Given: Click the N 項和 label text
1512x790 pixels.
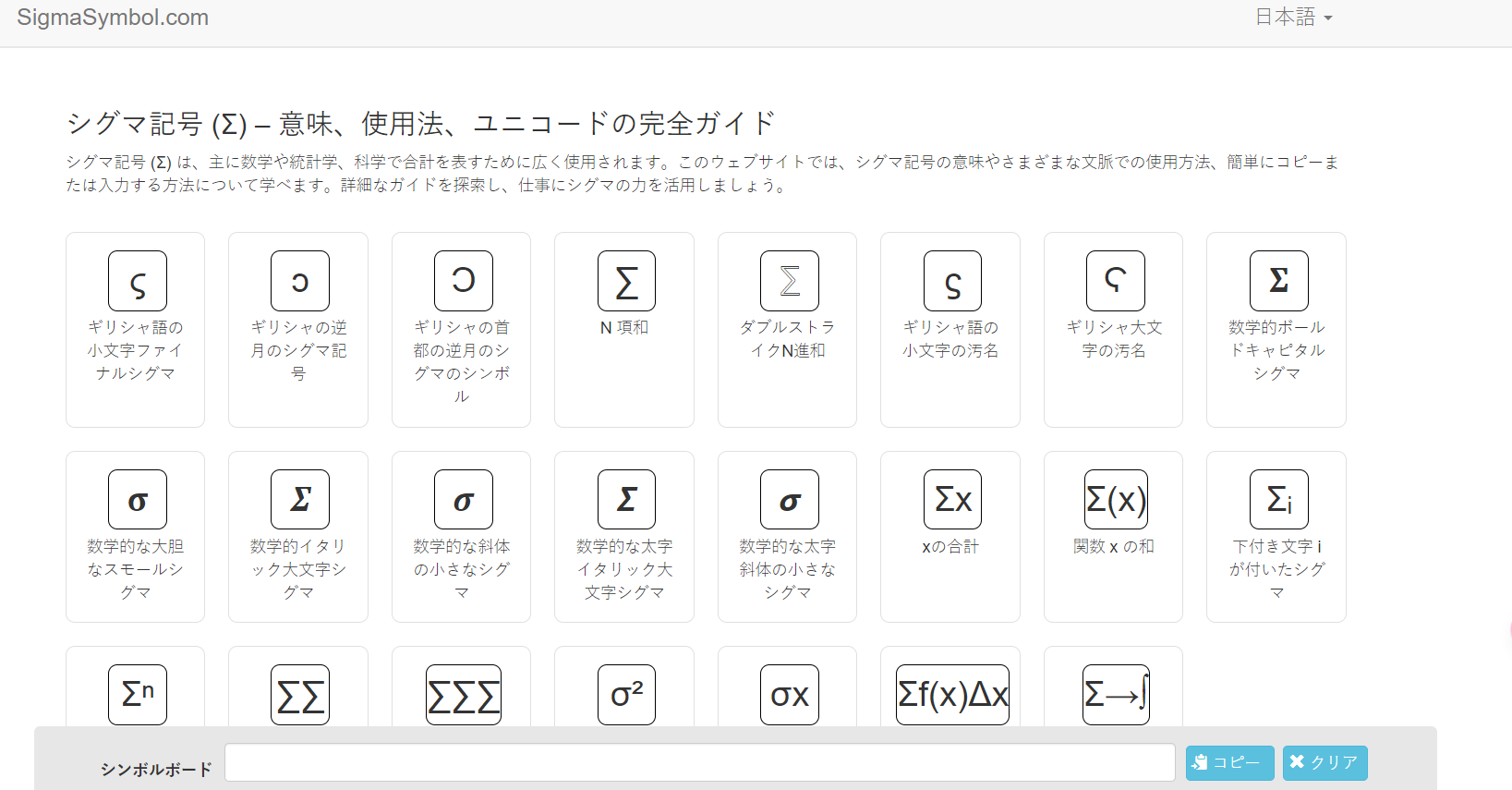Looking at the screenshot, I should [x=624, y=327].
